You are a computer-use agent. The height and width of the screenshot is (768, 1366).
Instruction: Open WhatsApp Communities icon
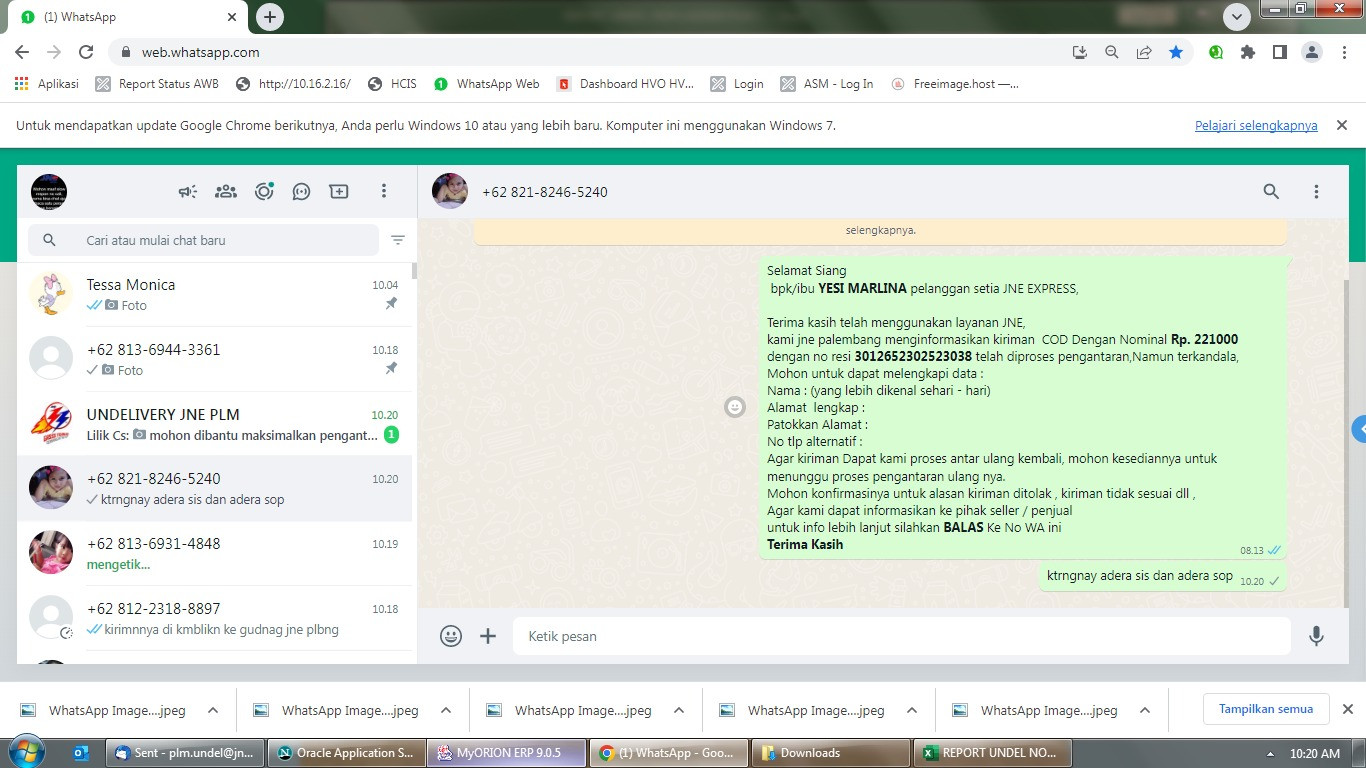click(226, 191)
